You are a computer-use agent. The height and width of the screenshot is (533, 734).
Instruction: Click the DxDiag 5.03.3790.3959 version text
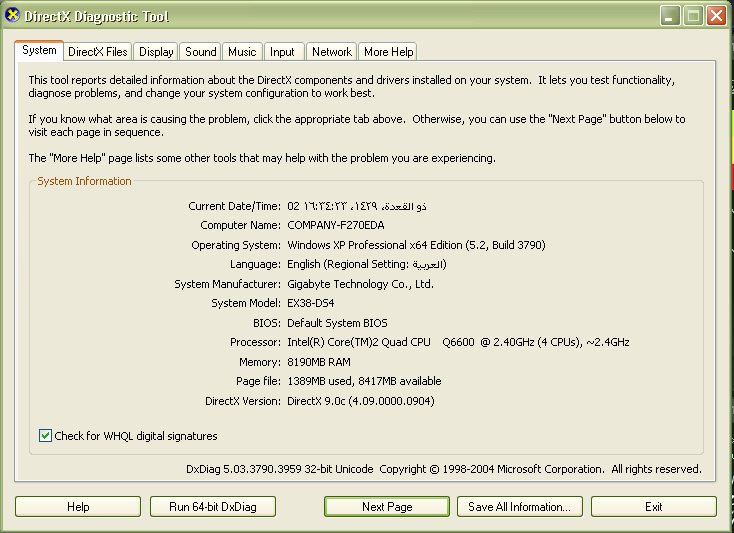tap(280, 469)
